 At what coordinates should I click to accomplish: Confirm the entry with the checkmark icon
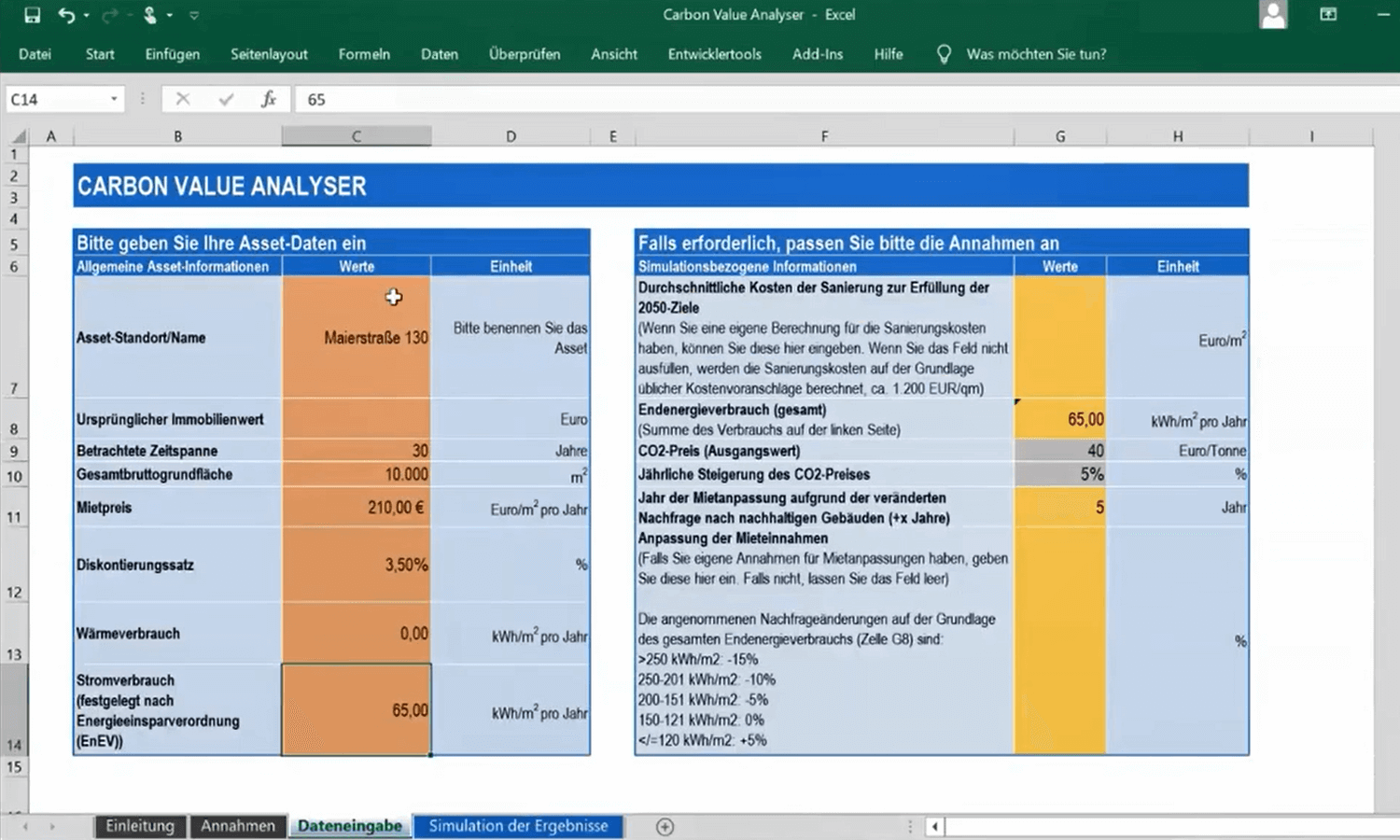226,99
